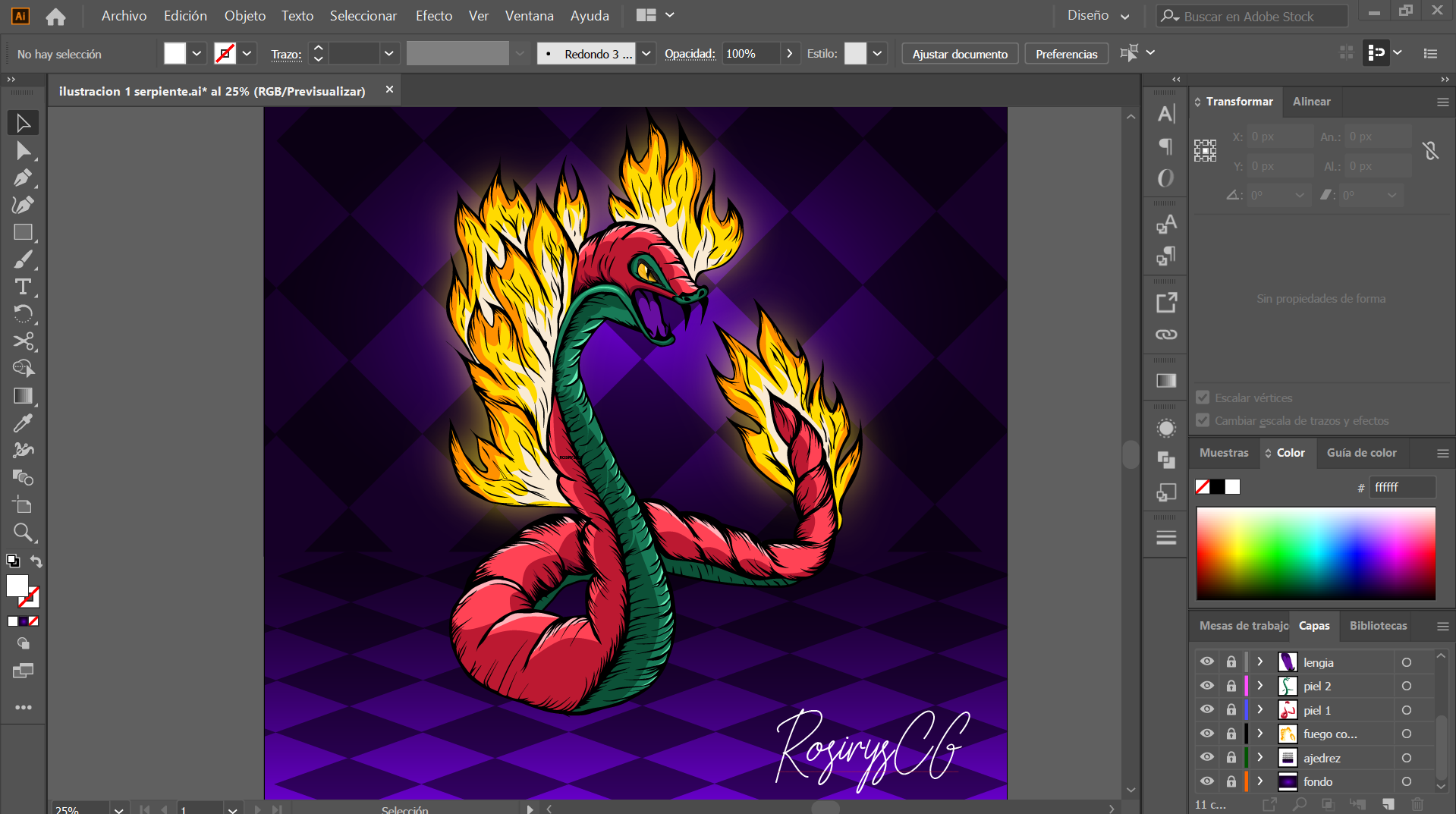Open the Capas panel options menu
The width and height of the screenshot is (1456, 814).
pos(1442,626)
